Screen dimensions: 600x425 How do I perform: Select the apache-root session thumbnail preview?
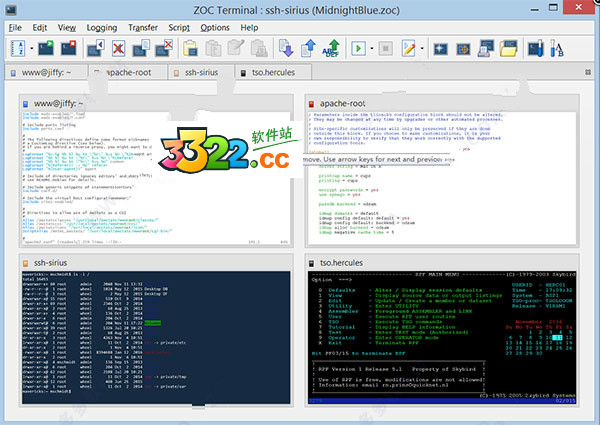[442, 178]
